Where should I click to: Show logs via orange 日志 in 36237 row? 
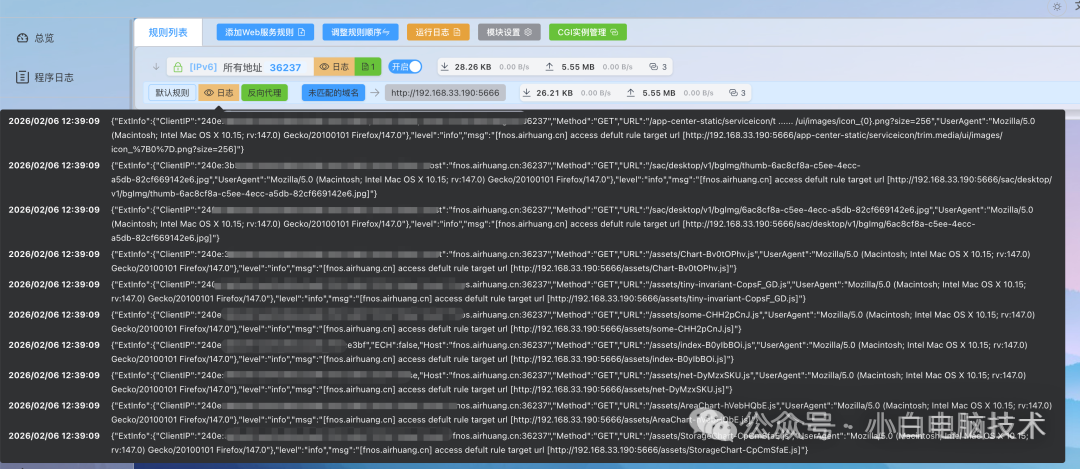point(334,67)
